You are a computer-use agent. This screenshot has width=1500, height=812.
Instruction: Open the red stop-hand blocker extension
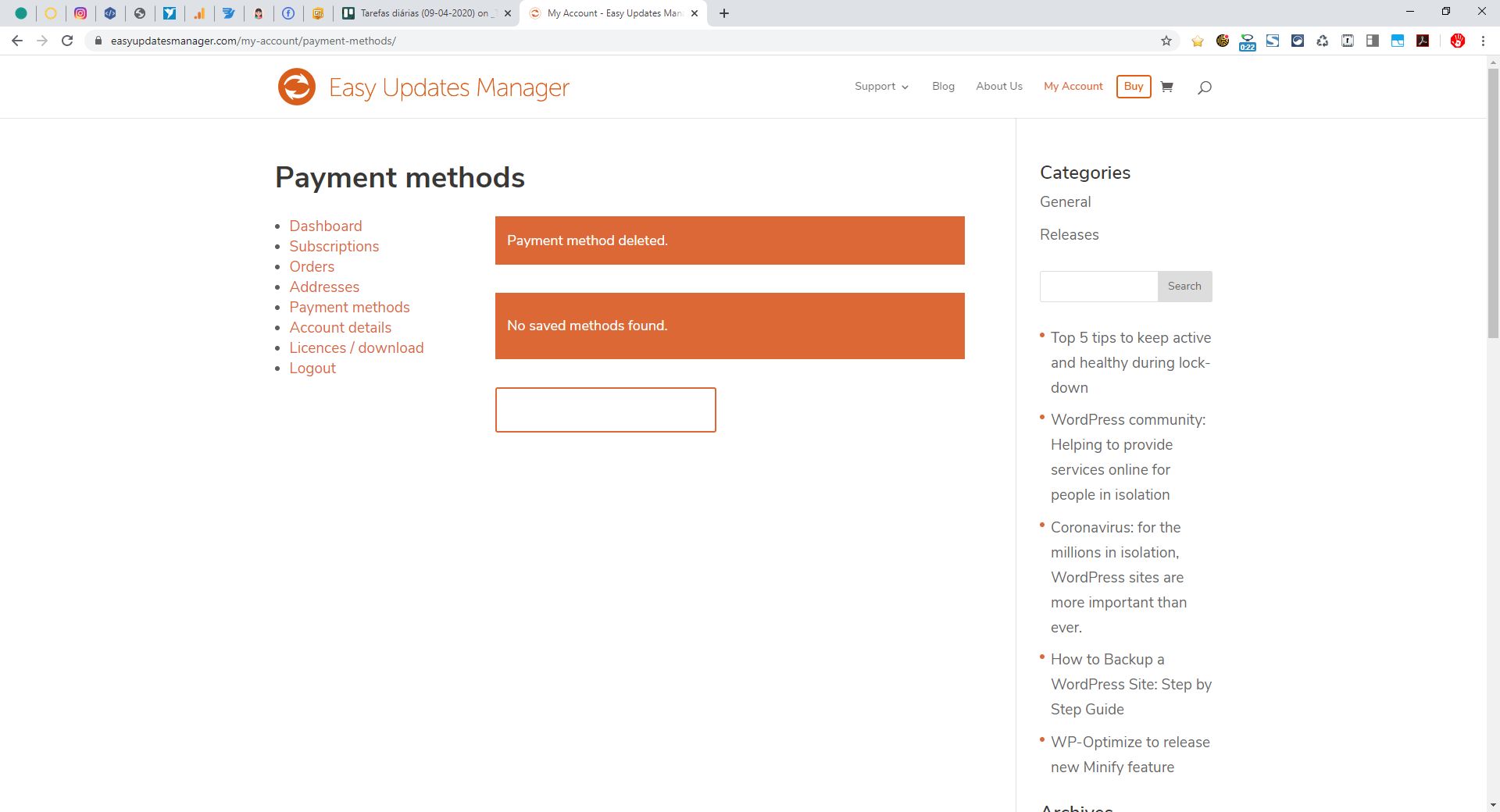coord(1458,41)
